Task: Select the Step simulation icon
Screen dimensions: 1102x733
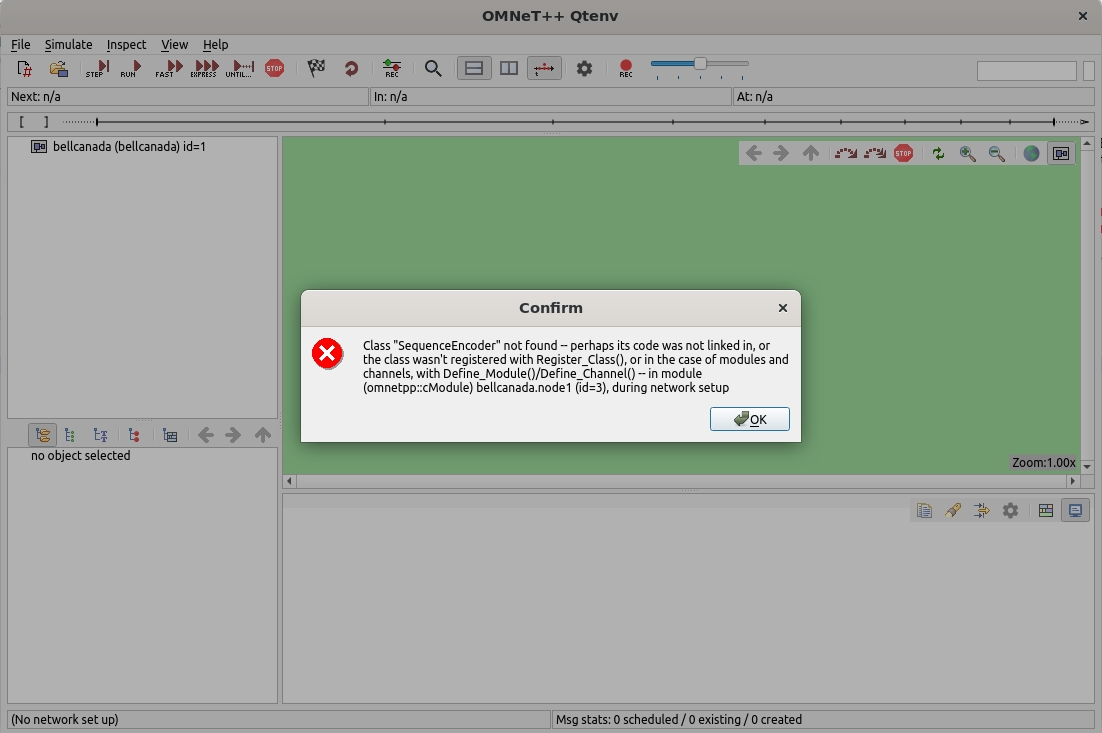Action: 95,68
